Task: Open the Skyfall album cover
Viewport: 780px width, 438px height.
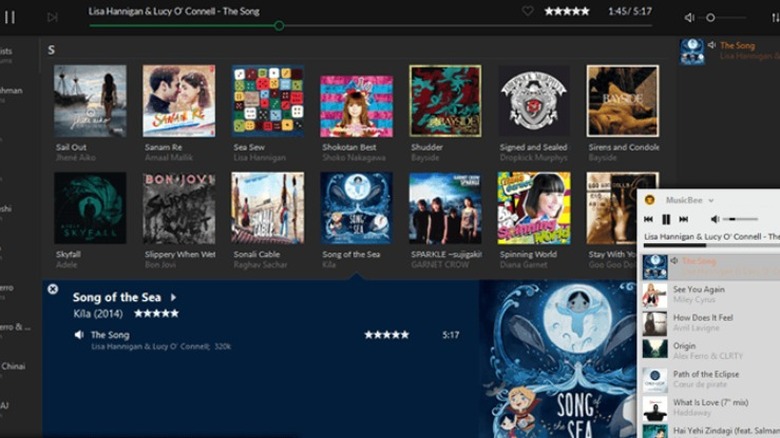Action: (90, 208)
